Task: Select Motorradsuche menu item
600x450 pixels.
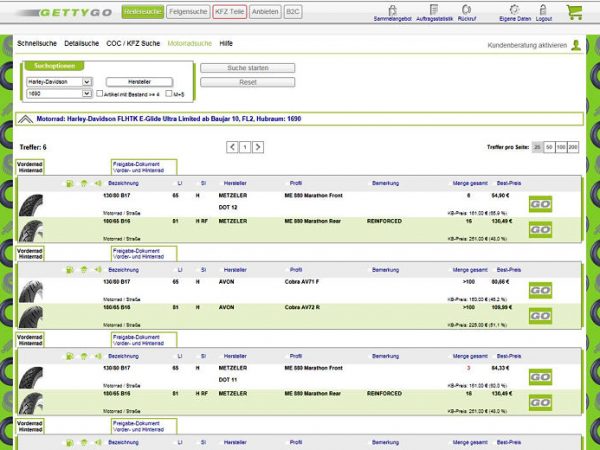Action: [x=190, y=44]
